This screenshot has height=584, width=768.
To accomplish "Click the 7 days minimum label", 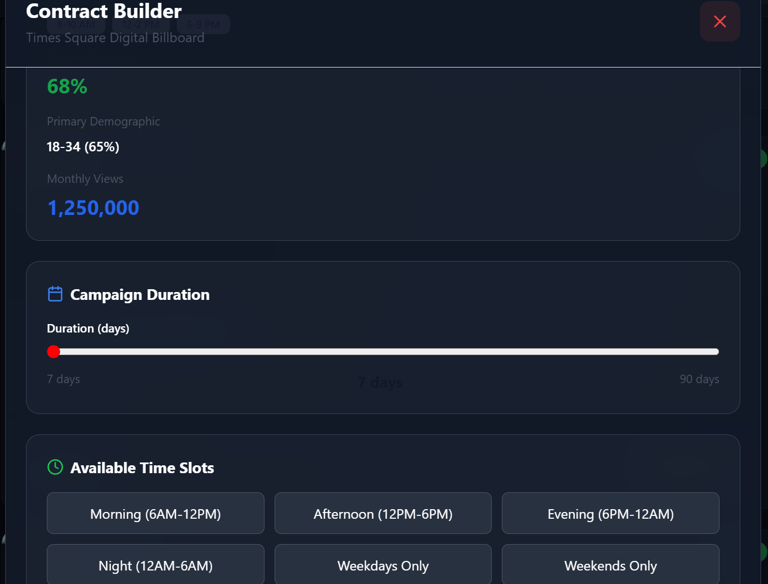I will [x=63, y=380].
